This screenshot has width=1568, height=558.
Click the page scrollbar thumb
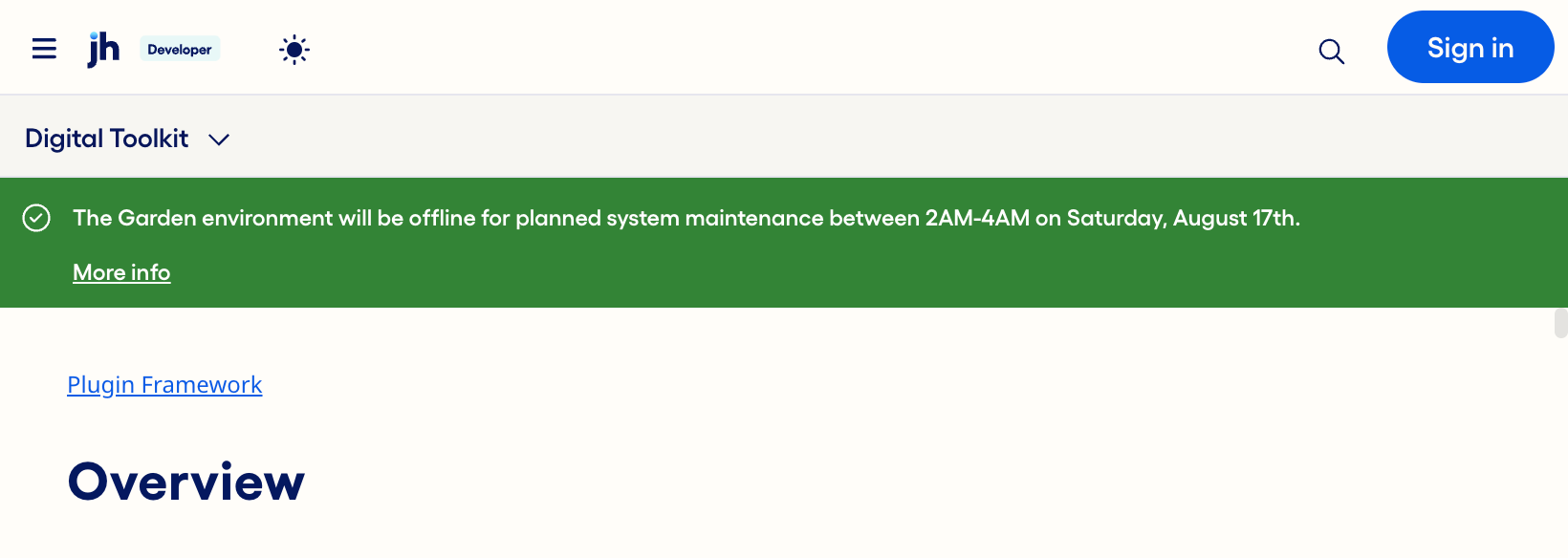(1560, 323)
